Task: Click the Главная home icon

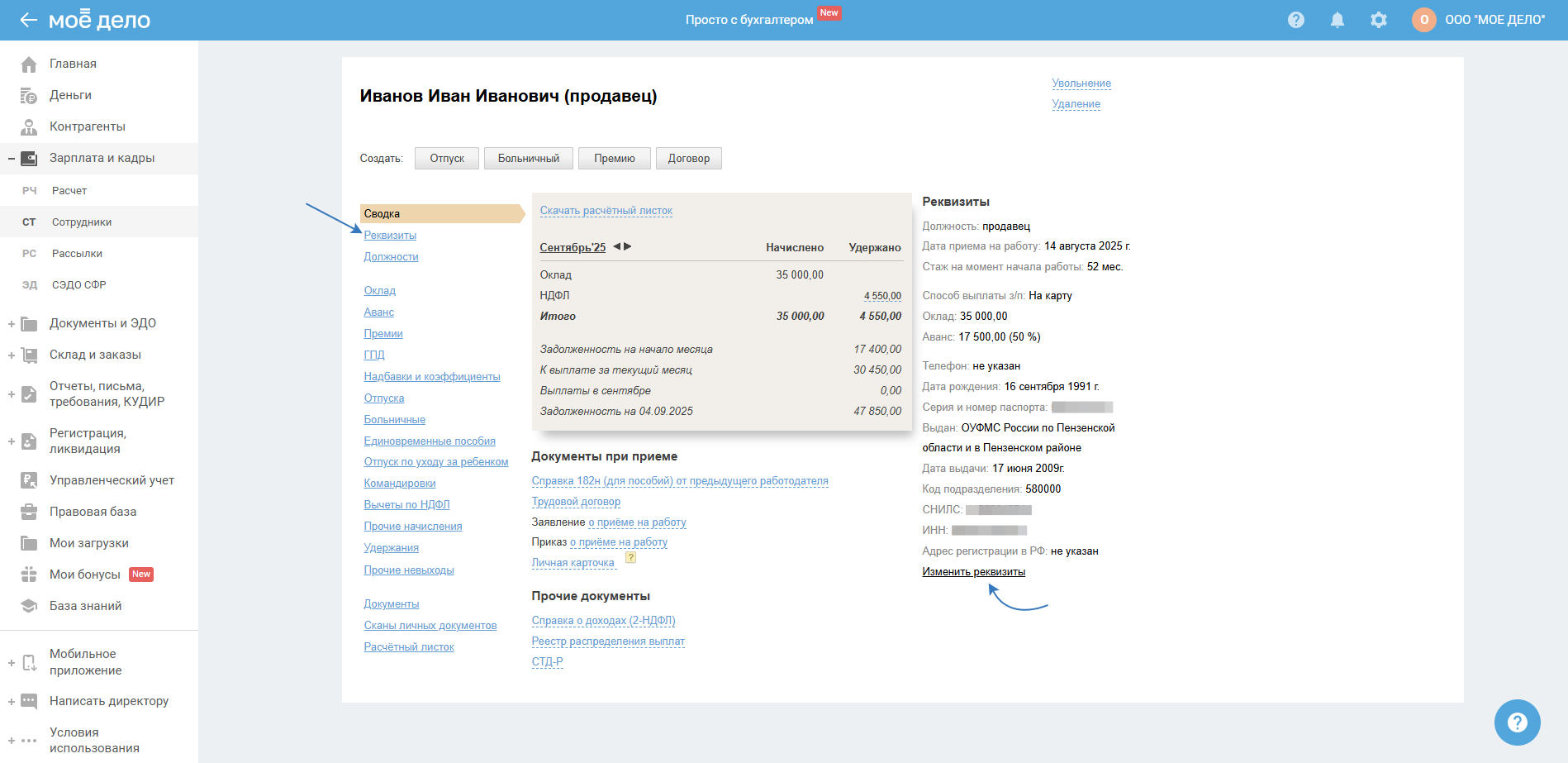Action: tap(29, 64)
